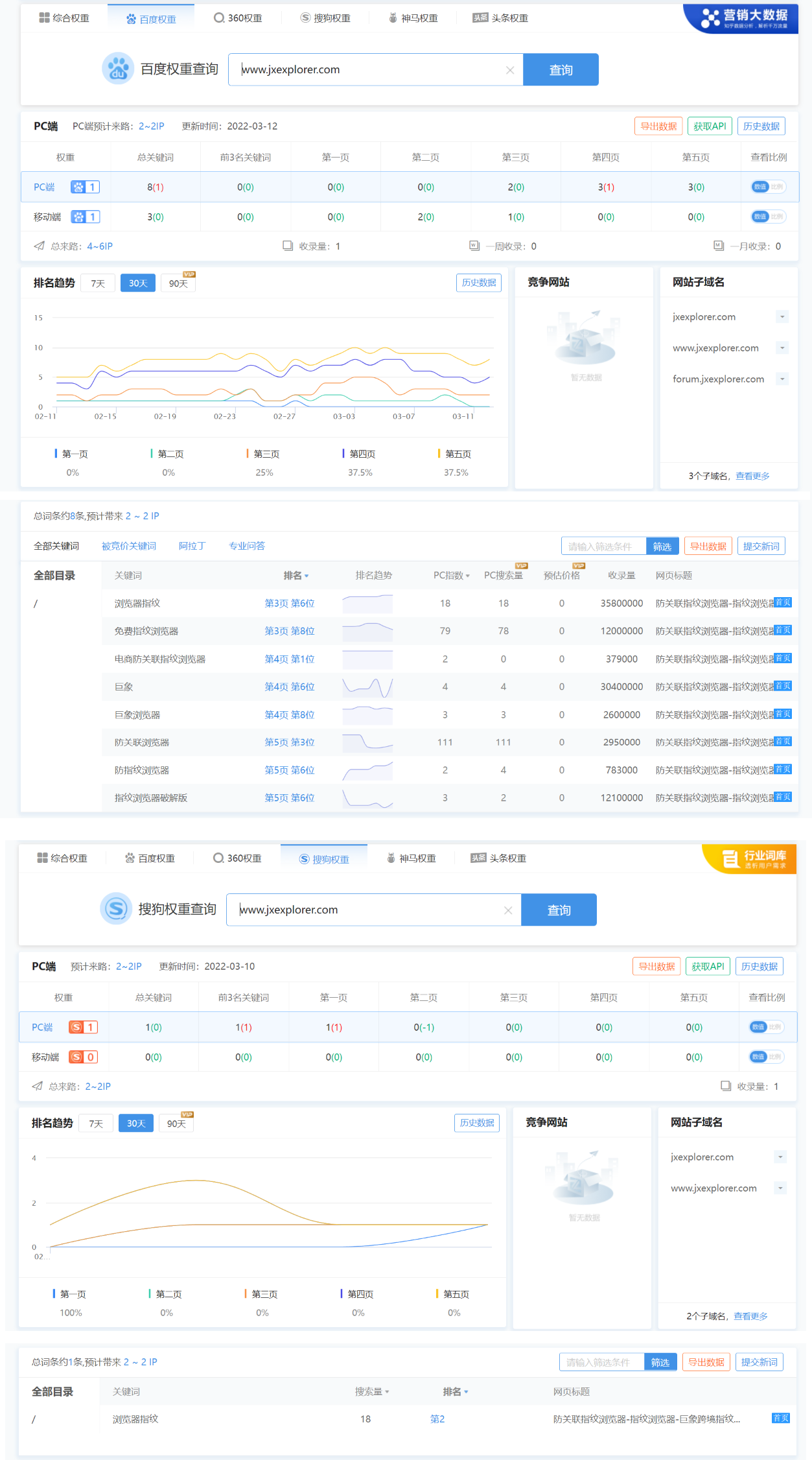The image size is (812, 1460).
Task: Toggle the 第三页 legend in the Baidu trend chart
Action: click(x=263, y=454)
